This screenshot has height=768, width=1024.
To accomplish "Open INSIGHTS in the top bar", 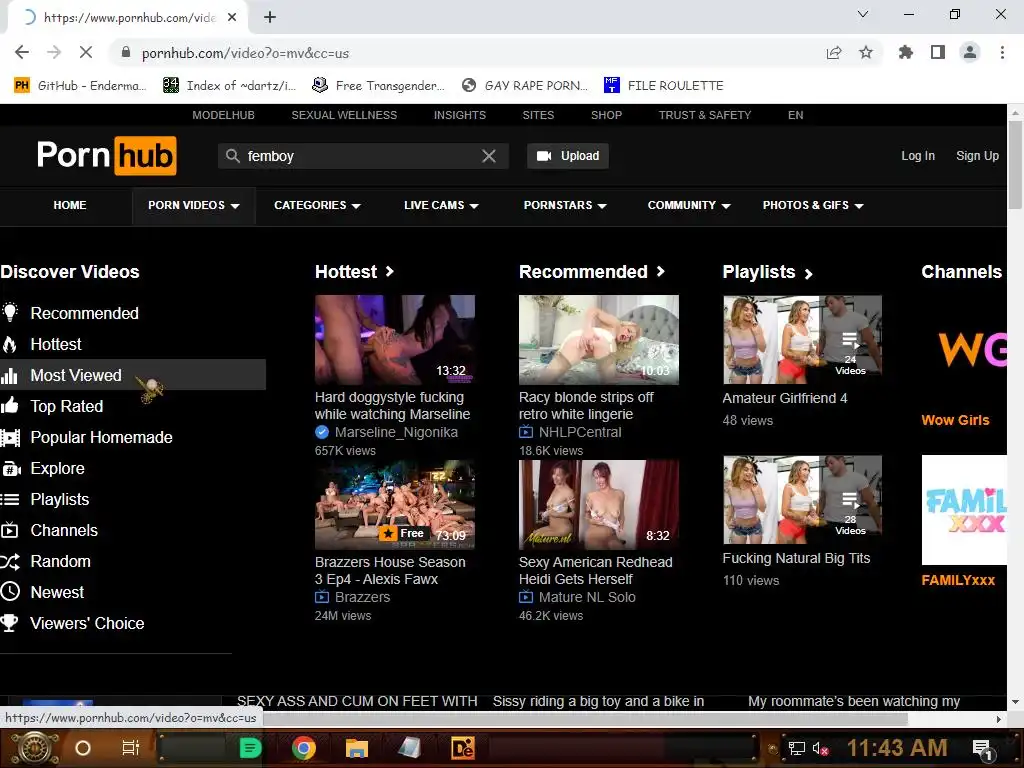I will point(460,115).
